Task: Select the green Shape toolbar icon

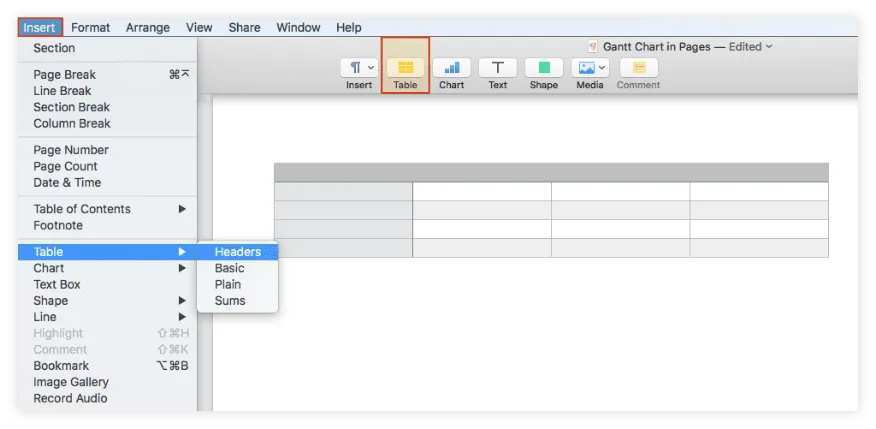Action: pos(543,68)
